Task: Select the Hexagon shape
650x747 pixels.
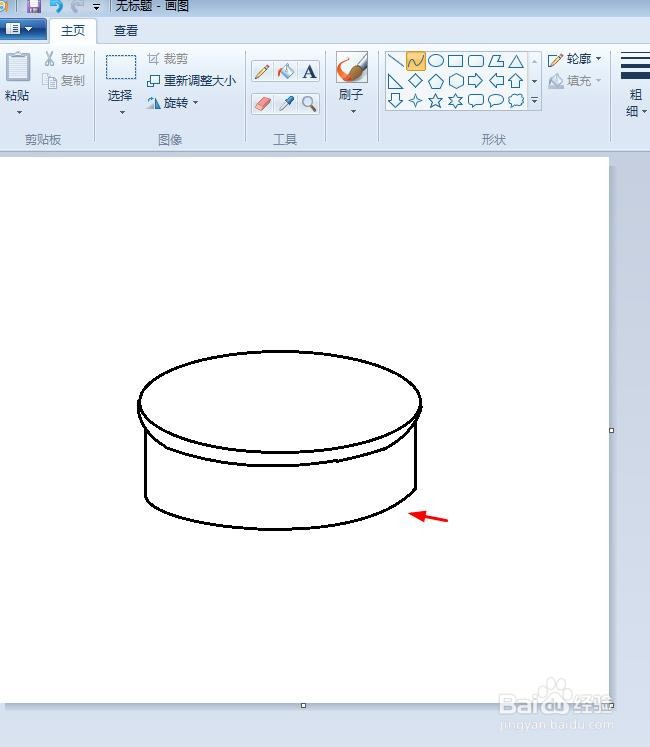Action: [x=456, y=81]
